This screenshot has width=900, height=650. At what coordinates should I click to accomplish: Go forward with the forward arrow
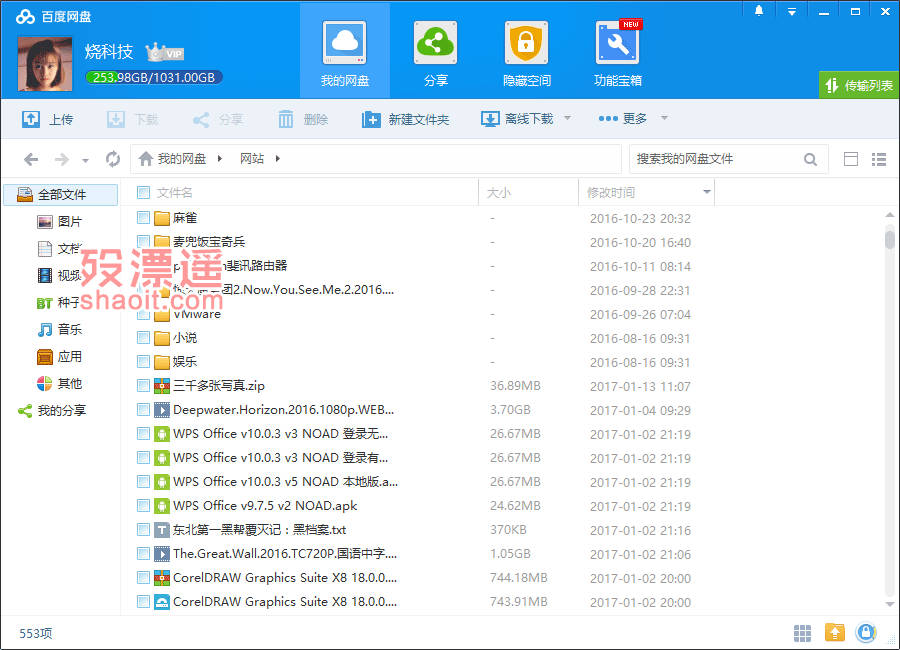61,159
